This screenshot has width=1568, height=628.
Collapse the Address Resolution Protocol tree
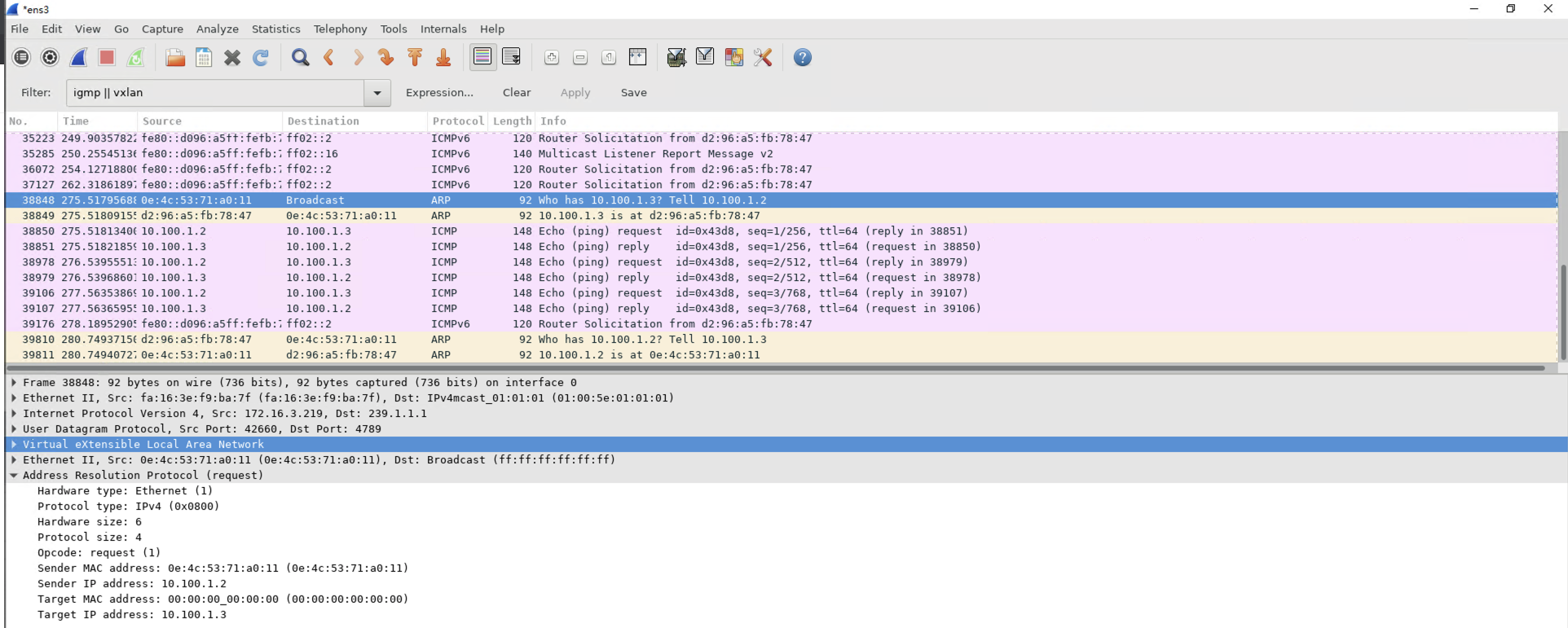pyautogui.click(x=14, y=476)
